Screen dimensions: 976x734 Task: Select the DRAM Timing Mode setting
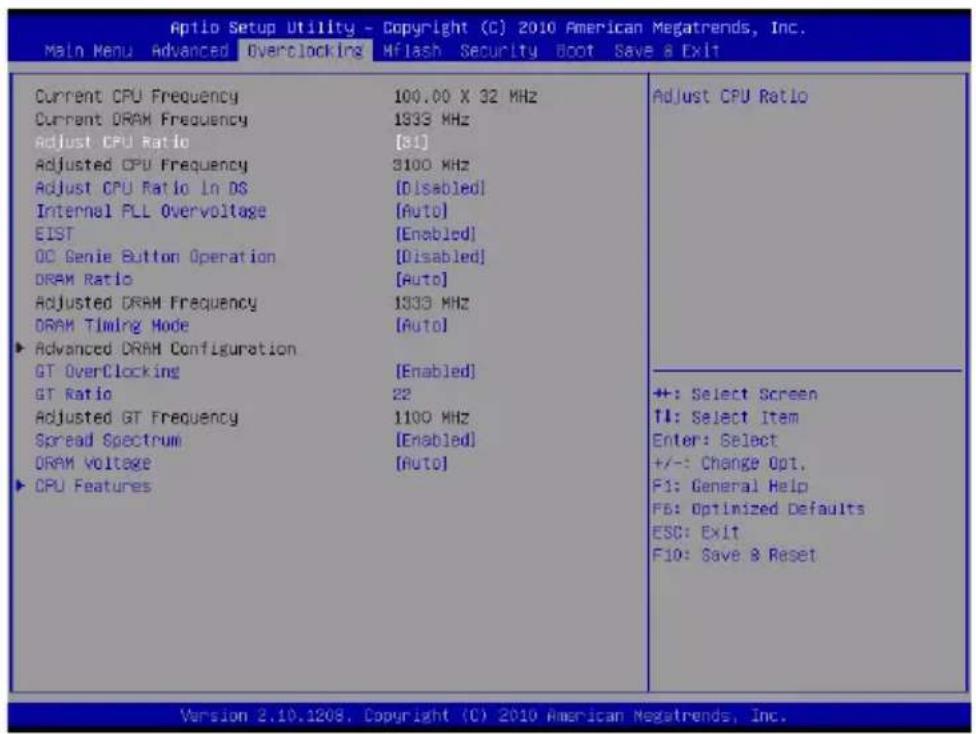[x=112, y=326]
